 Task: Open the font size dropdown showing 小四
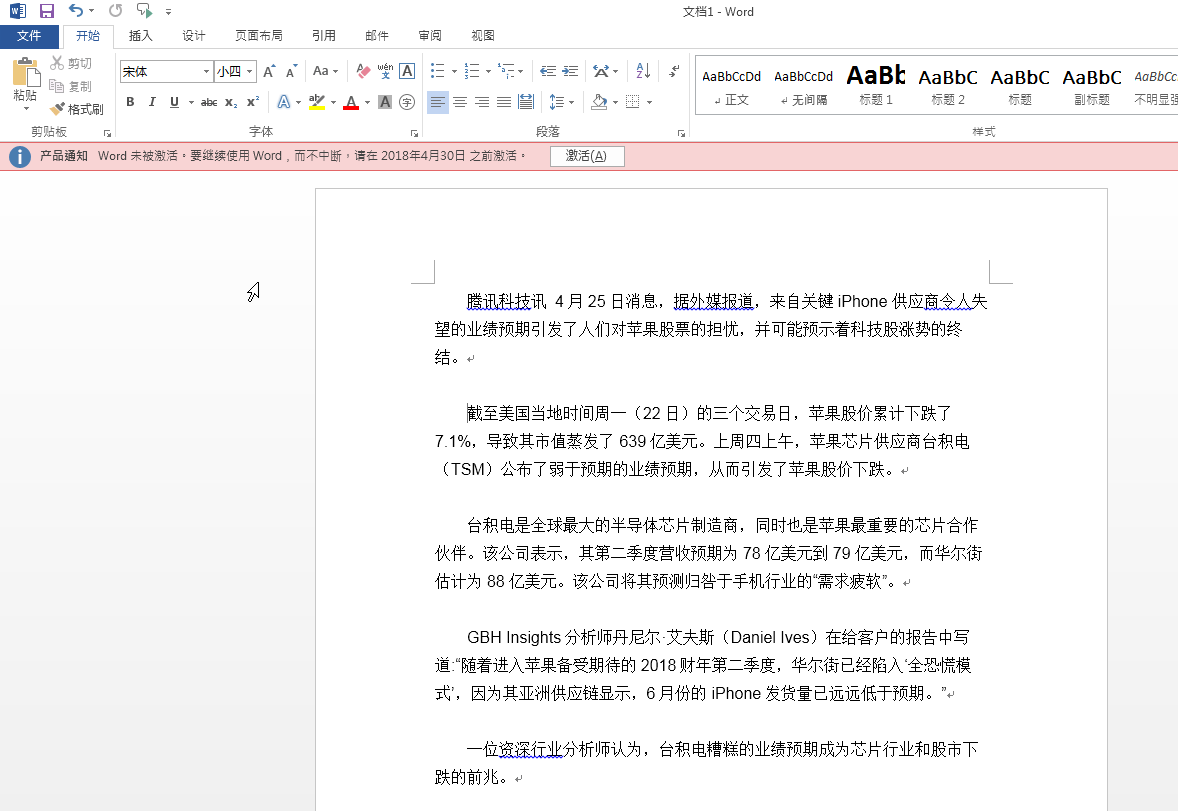(250, 71)
